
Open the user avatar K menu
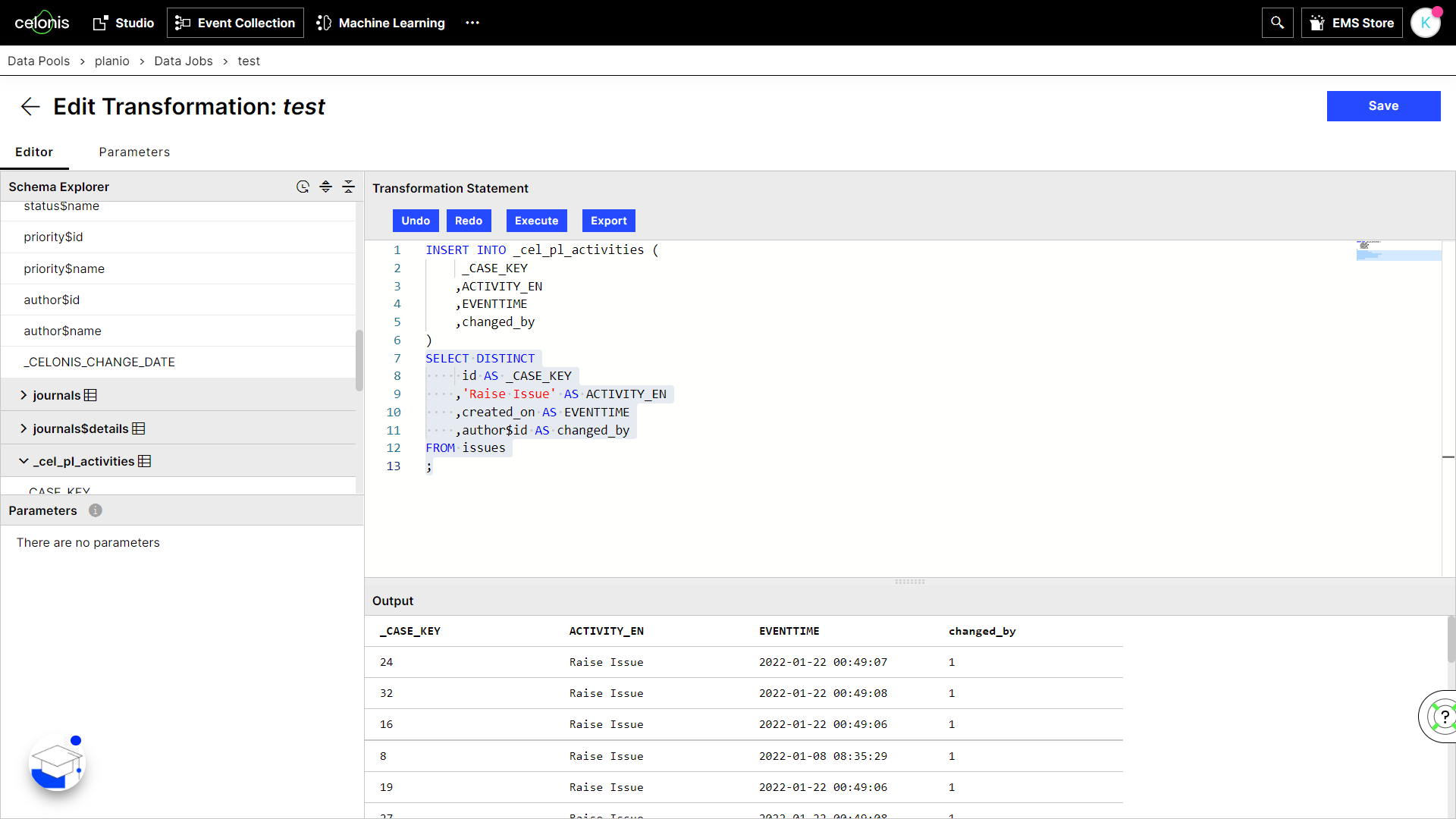1425,23
